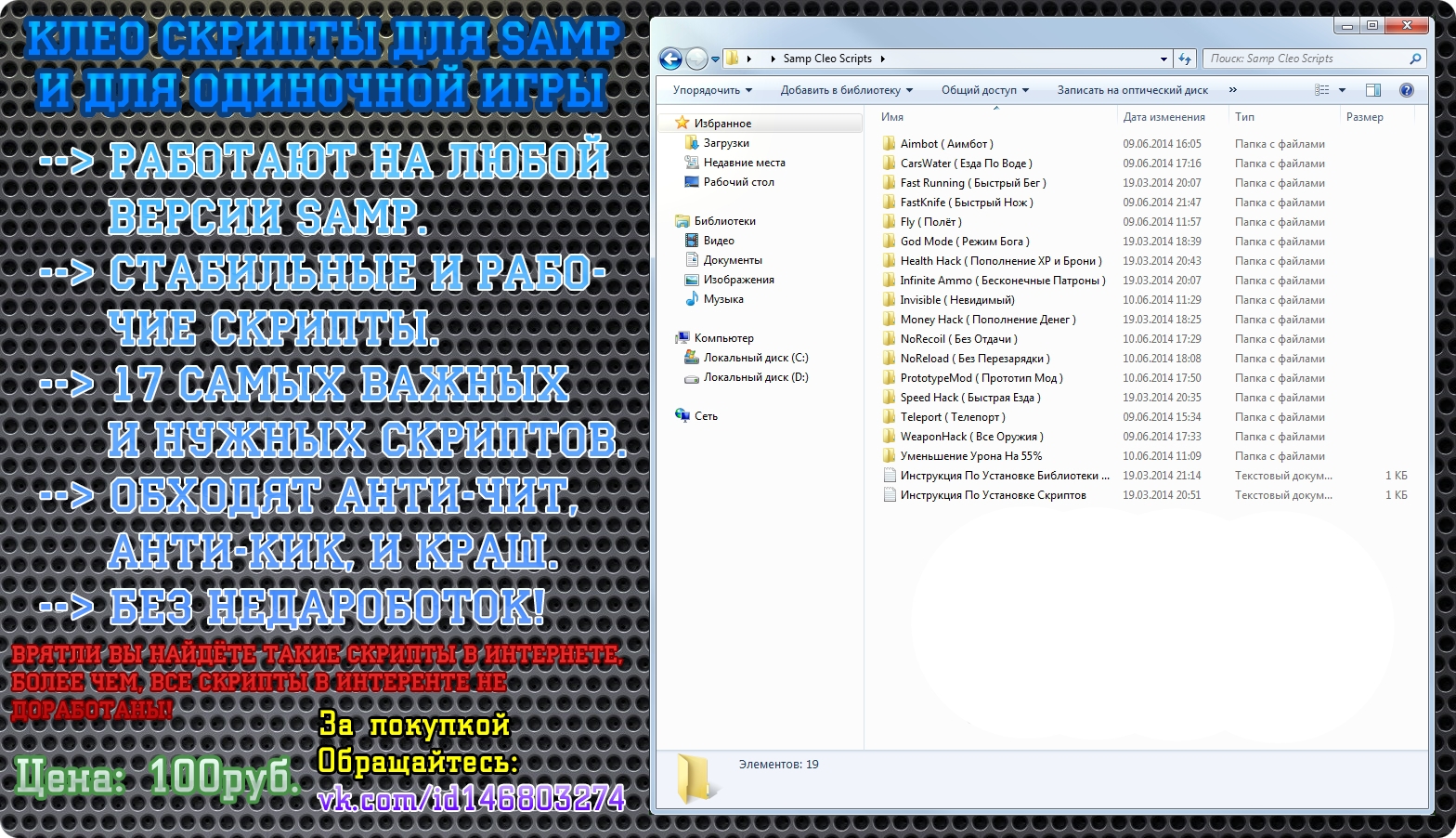This screenshot has height=838, width=1456.
Task: Click the magnifier icon in the search box
Action: click(x=1415, y=59)
